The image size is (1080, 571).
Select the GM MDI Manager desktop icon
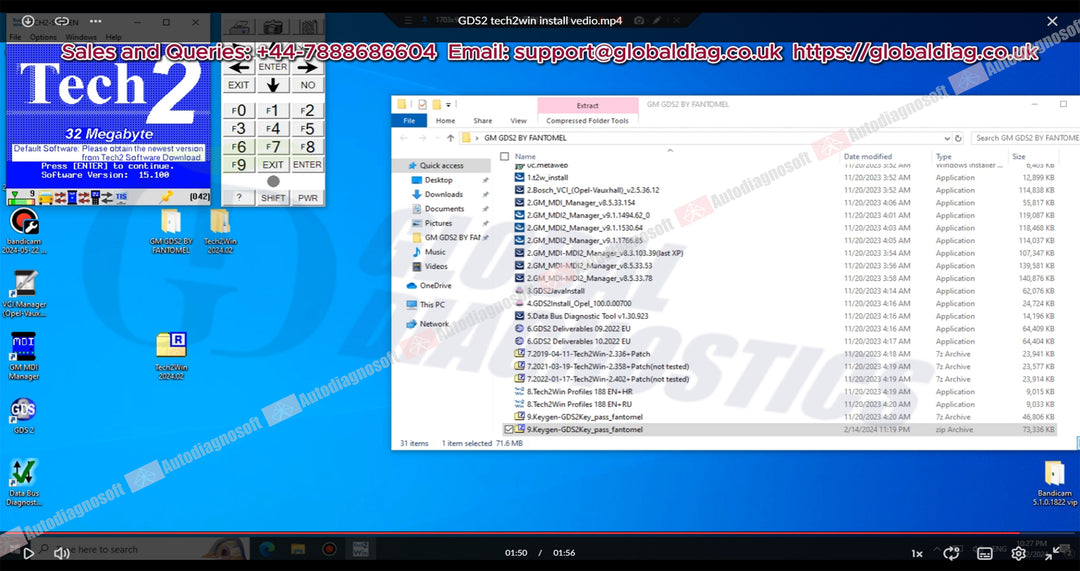click(24, 357)
